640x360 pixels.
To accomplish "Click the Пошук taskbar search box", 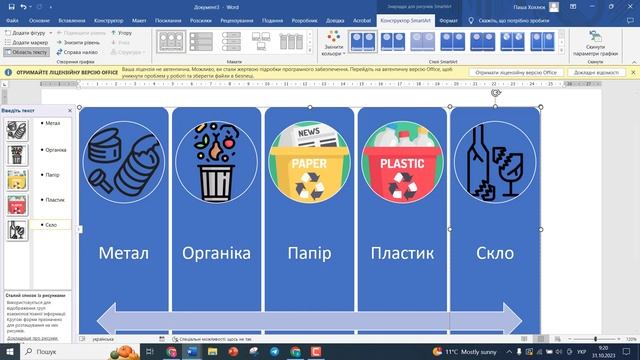I will point(80,351).
